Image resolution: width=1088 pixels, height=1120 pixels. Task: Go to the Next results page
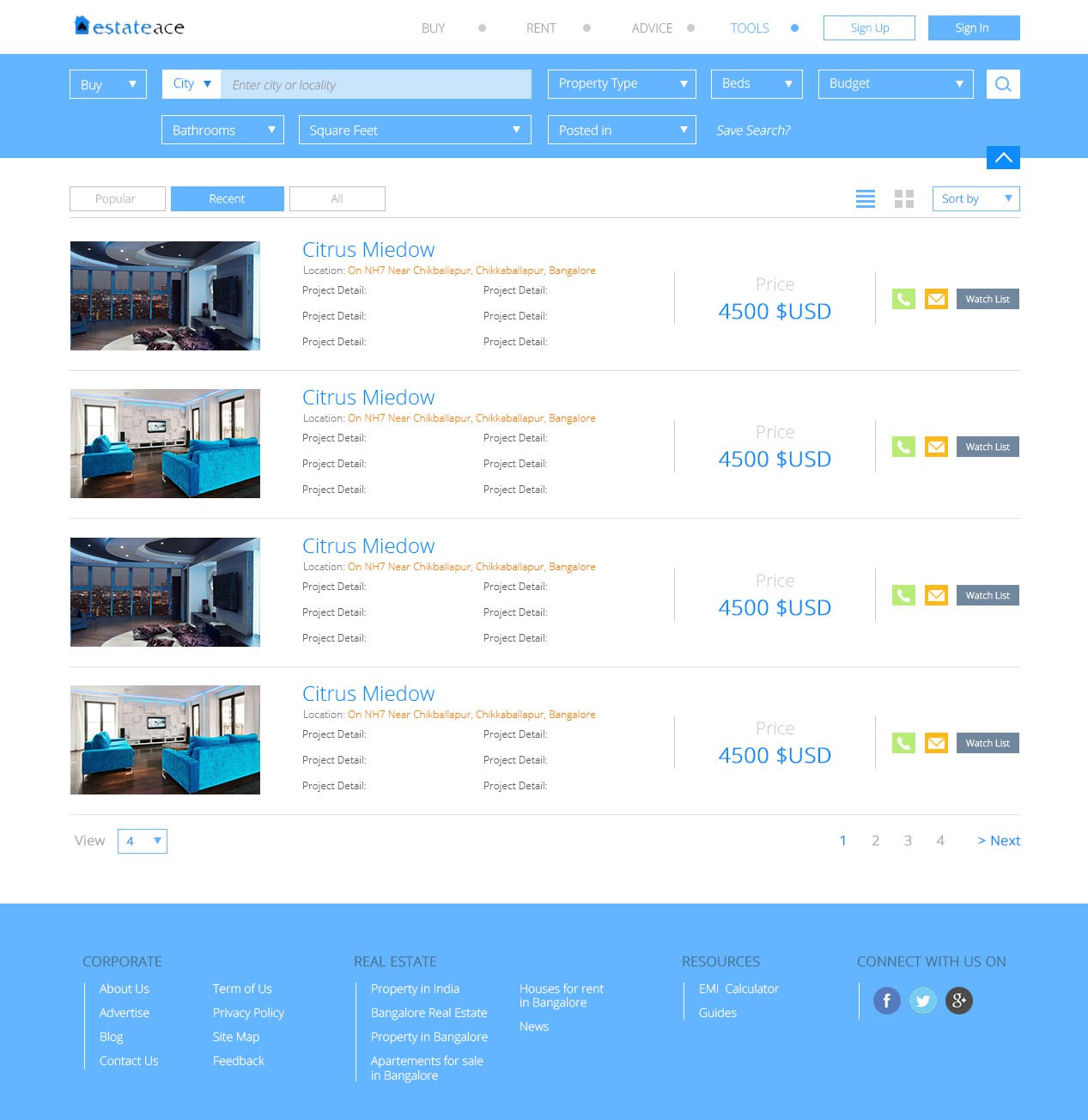[x=999, y=841]
